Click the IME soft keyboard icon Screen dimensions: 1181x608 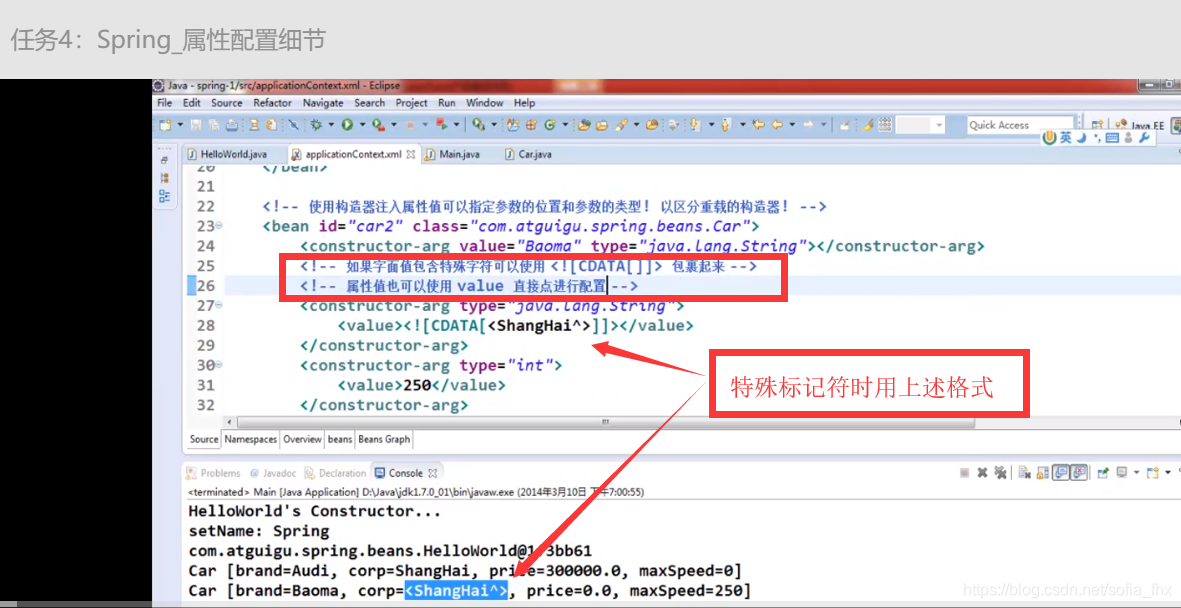[x=1112, y=137]
